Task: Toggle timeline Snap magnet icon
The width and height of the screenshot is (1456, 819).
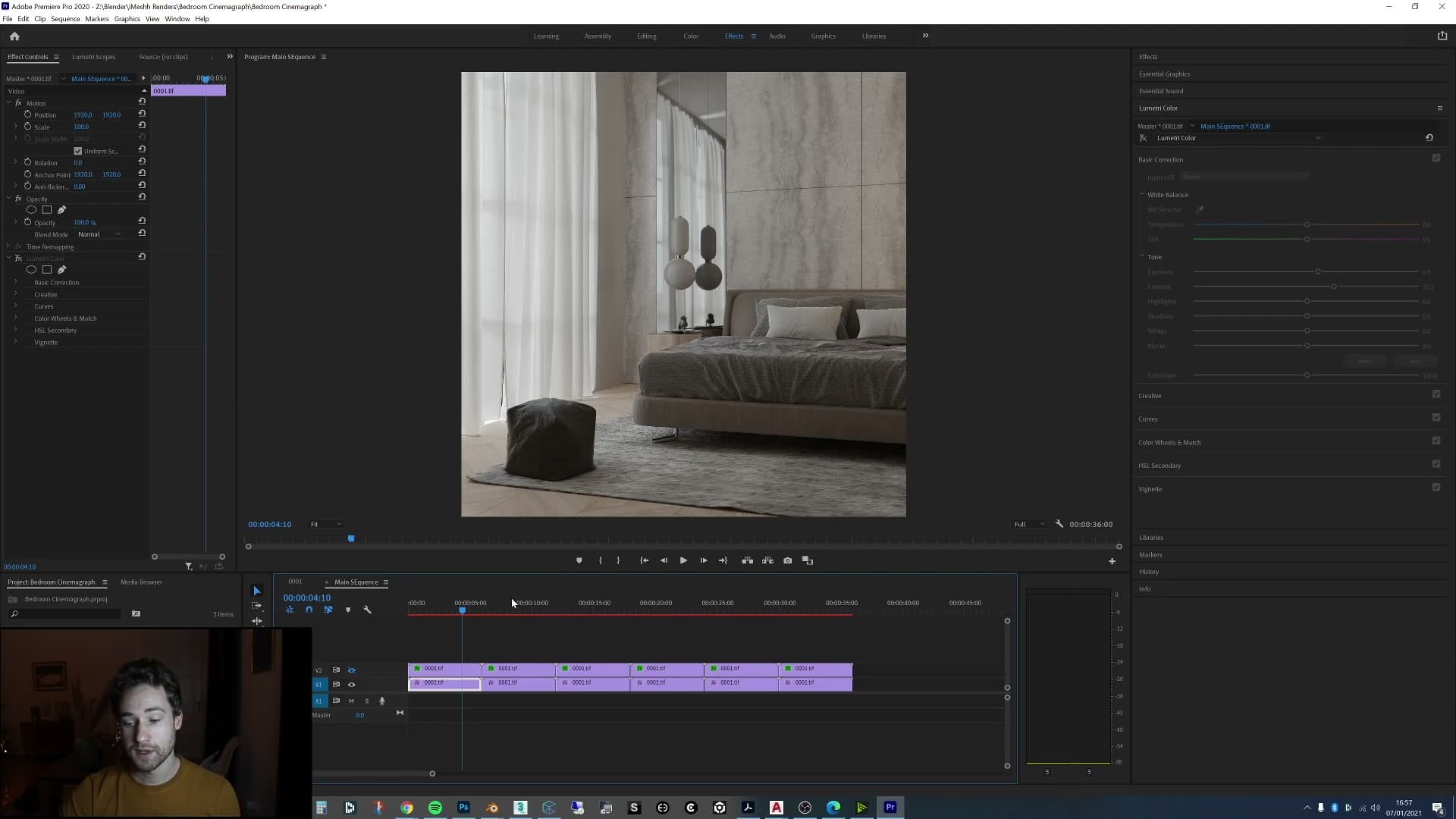Action: click(309, 610)
